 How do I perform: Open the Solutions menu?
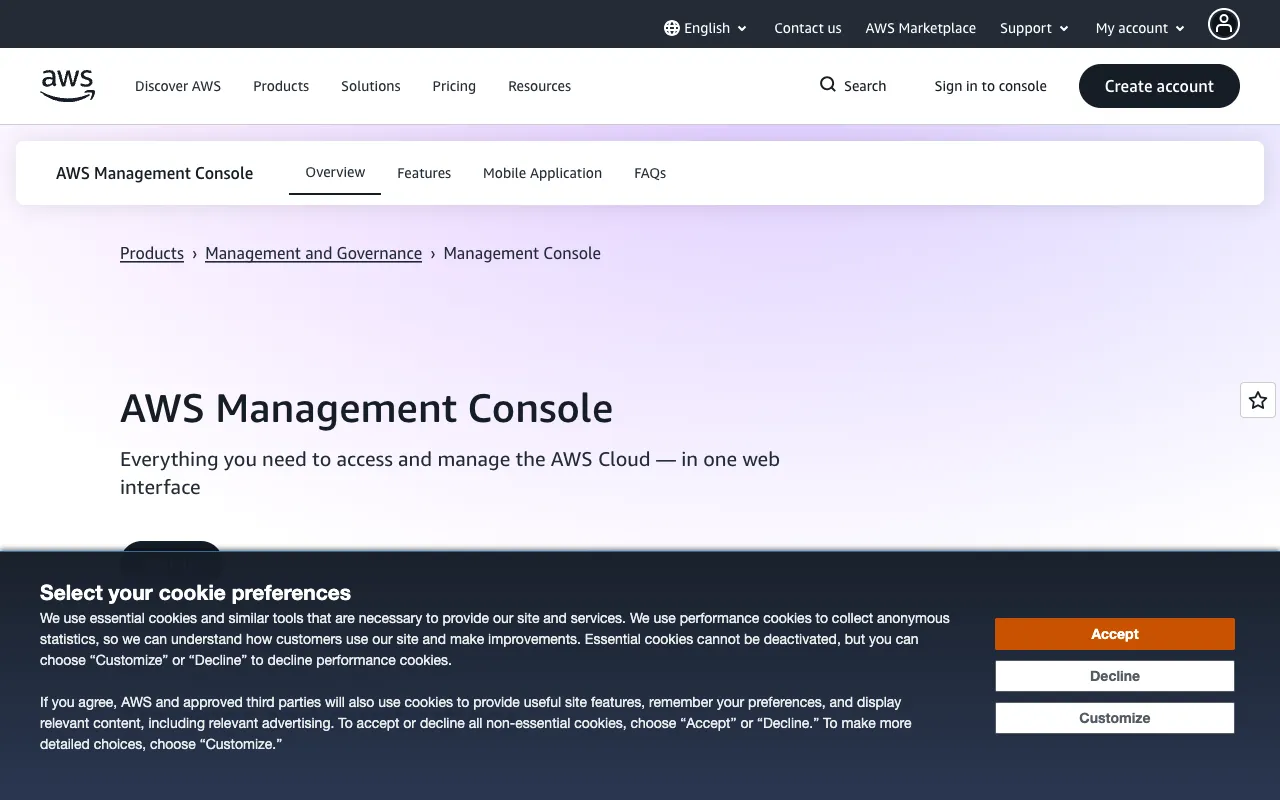point(370,86)
